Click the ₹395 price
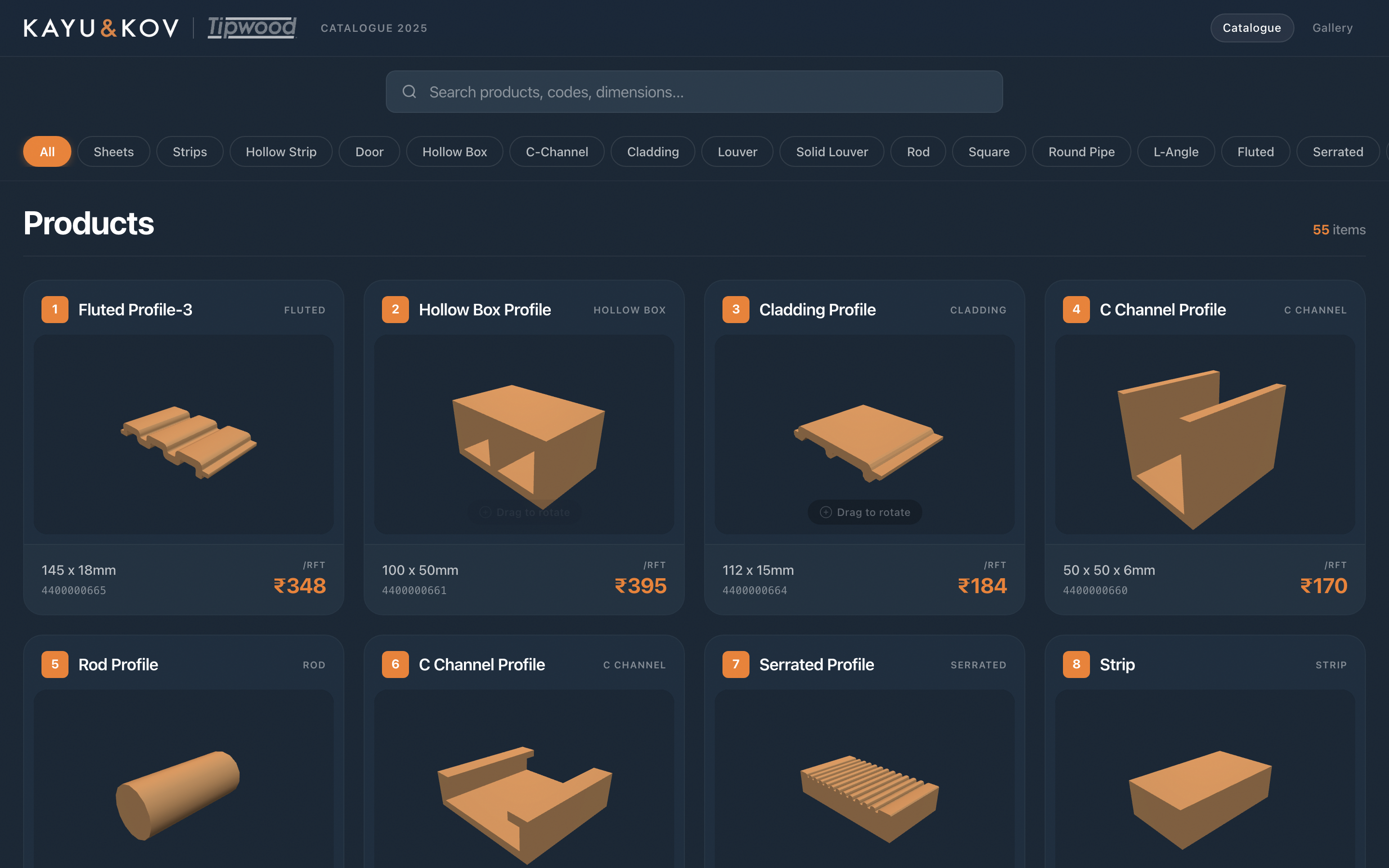This screenshot has height=868, width=1389. click(x=640, y=585)
